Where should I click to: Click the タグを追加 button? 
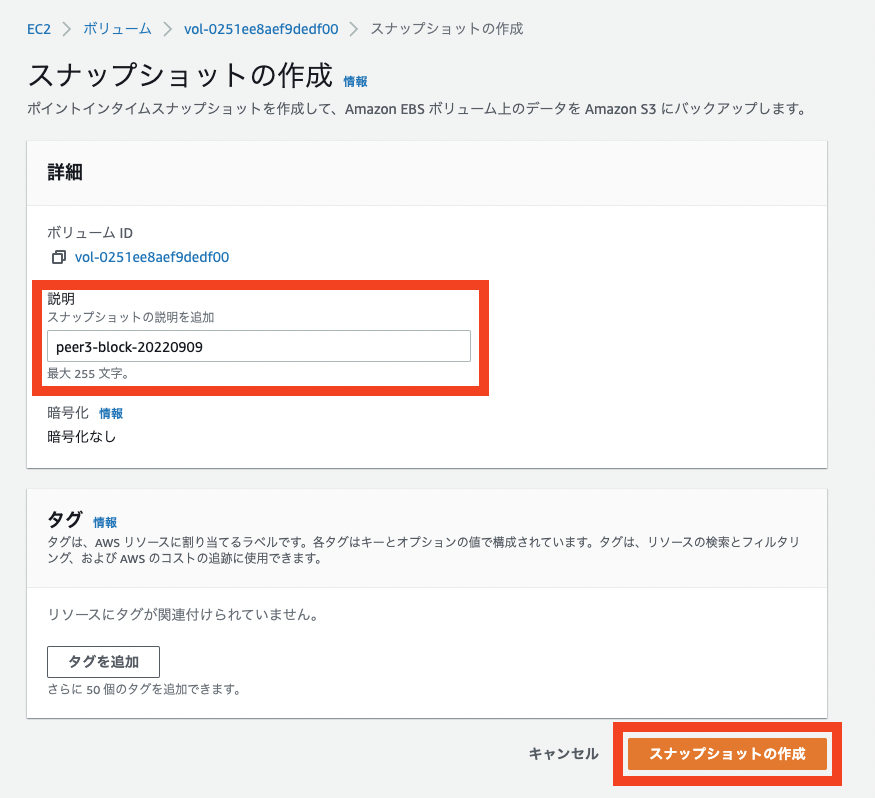point(103,662)
